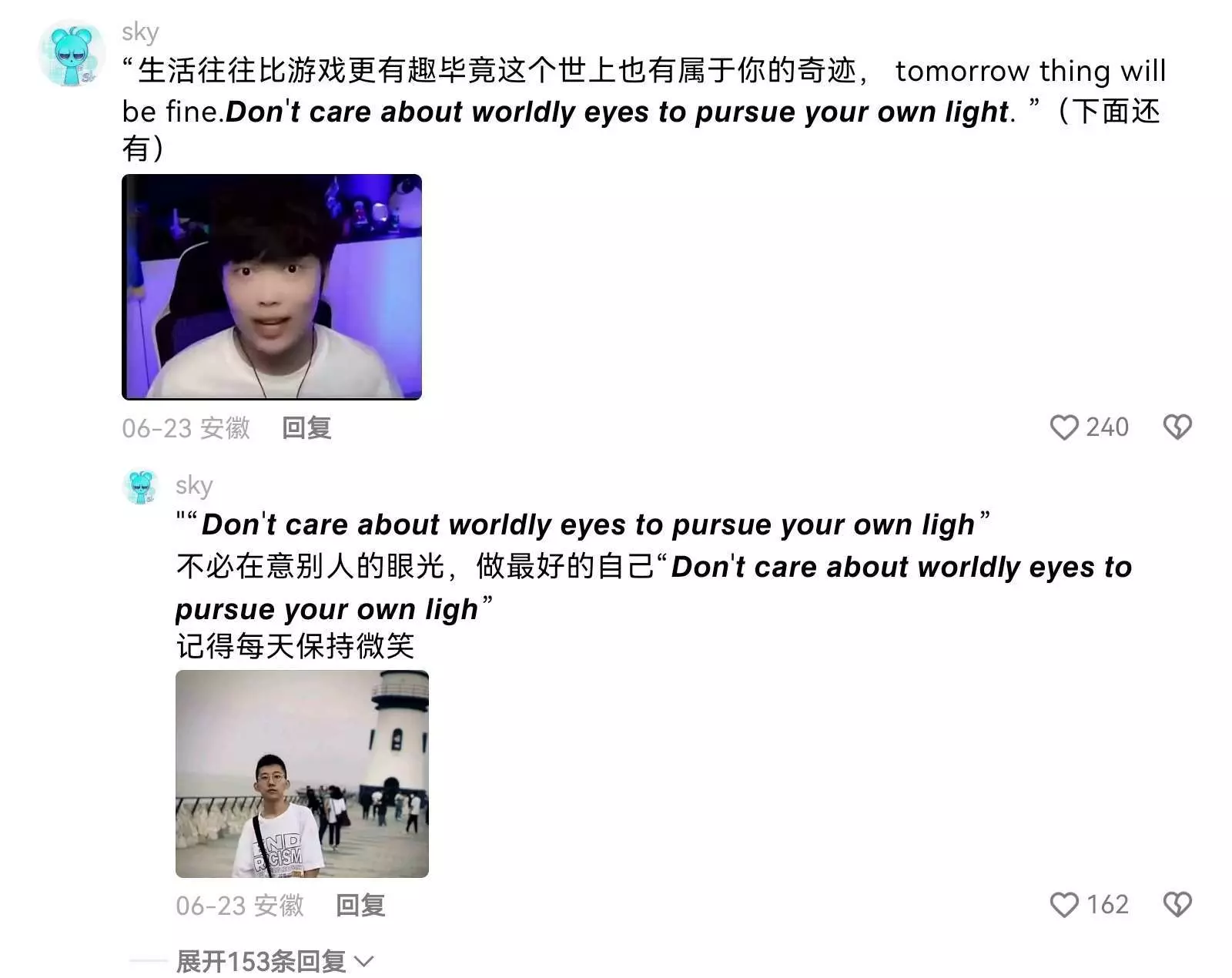Click the reply text 记得每天保持微笑
Image resolution: width=1232 pixels, height=978 pixels.
pyautogui.click(x=295, y=646)
